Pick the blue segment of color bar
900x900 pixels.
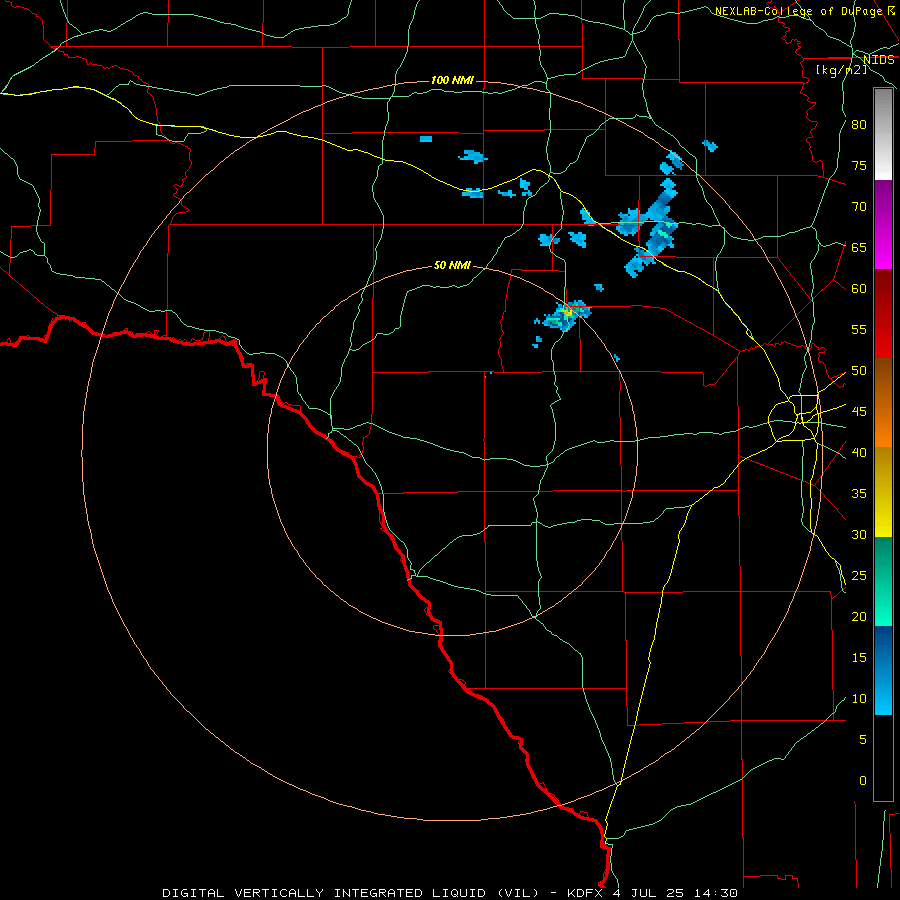(883, 670)
